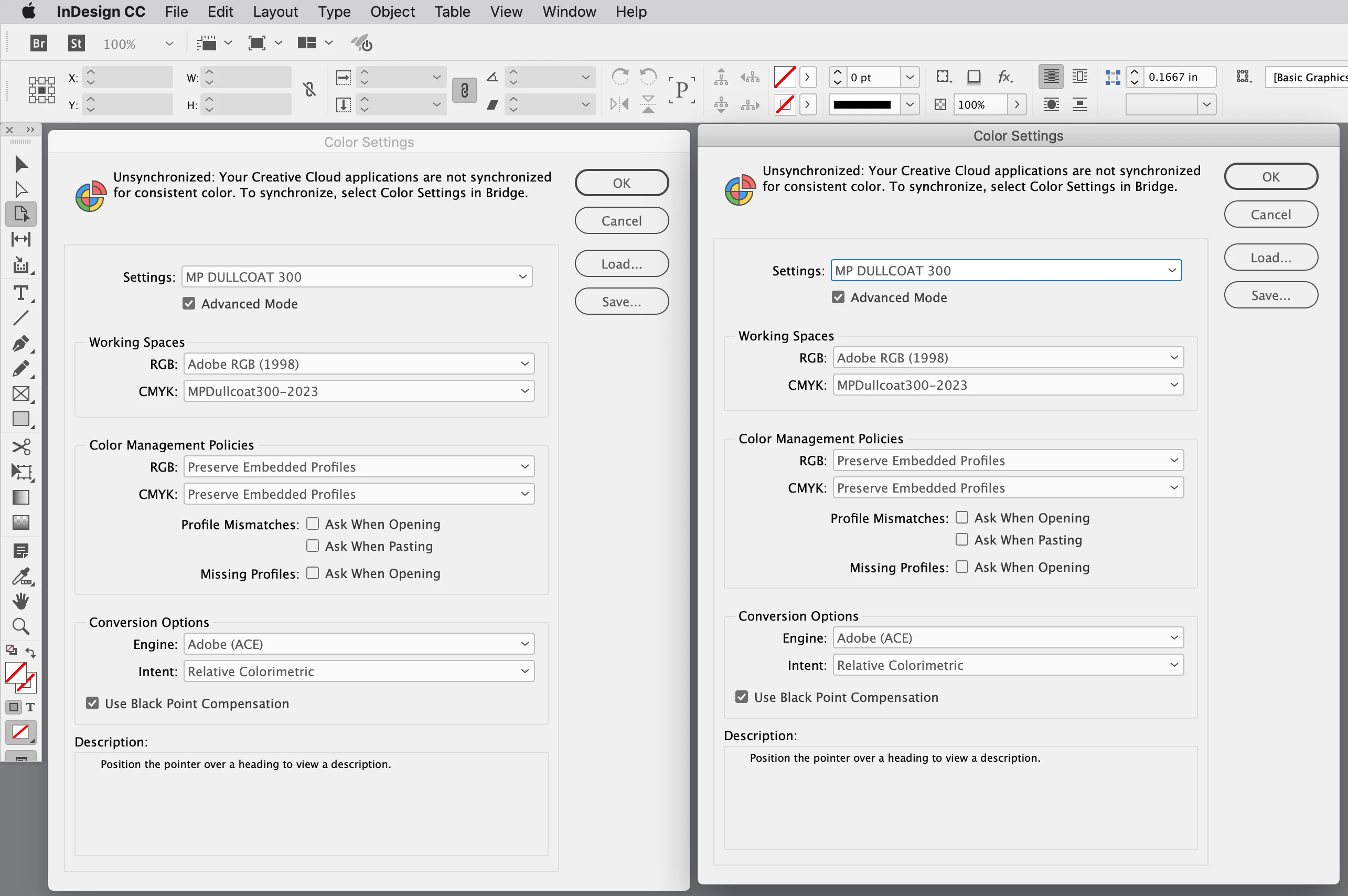Choose the Gradient Swatch tool
The image size is (1348, 896).
(x=20, y=497)
